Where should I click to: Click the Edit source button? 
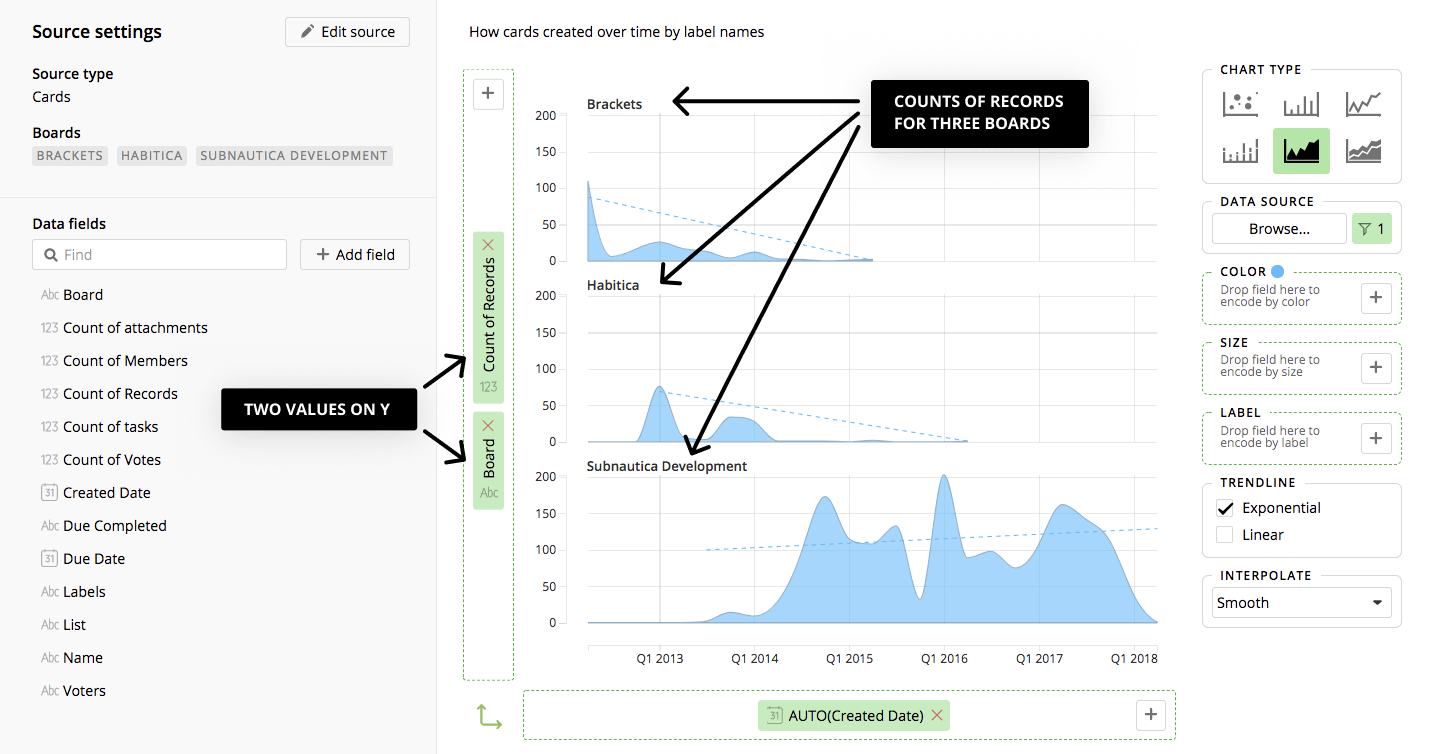pyautogui.click(x=347, y=32)
